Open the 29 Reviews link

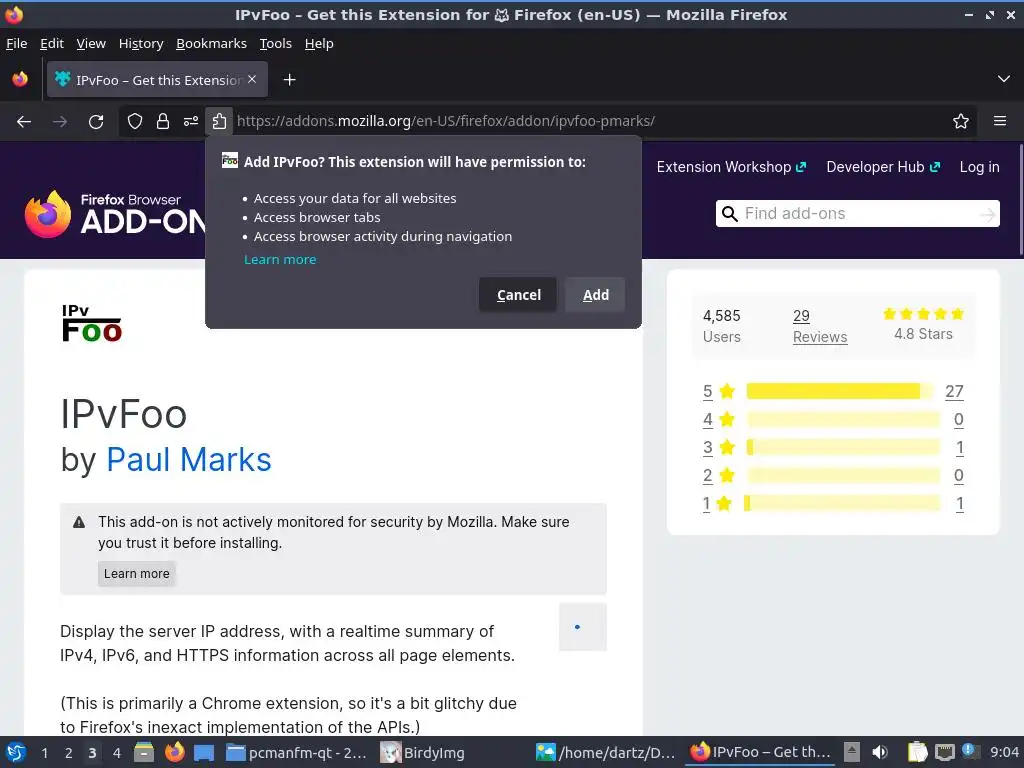pyautogui.click(x=820, y=326)
